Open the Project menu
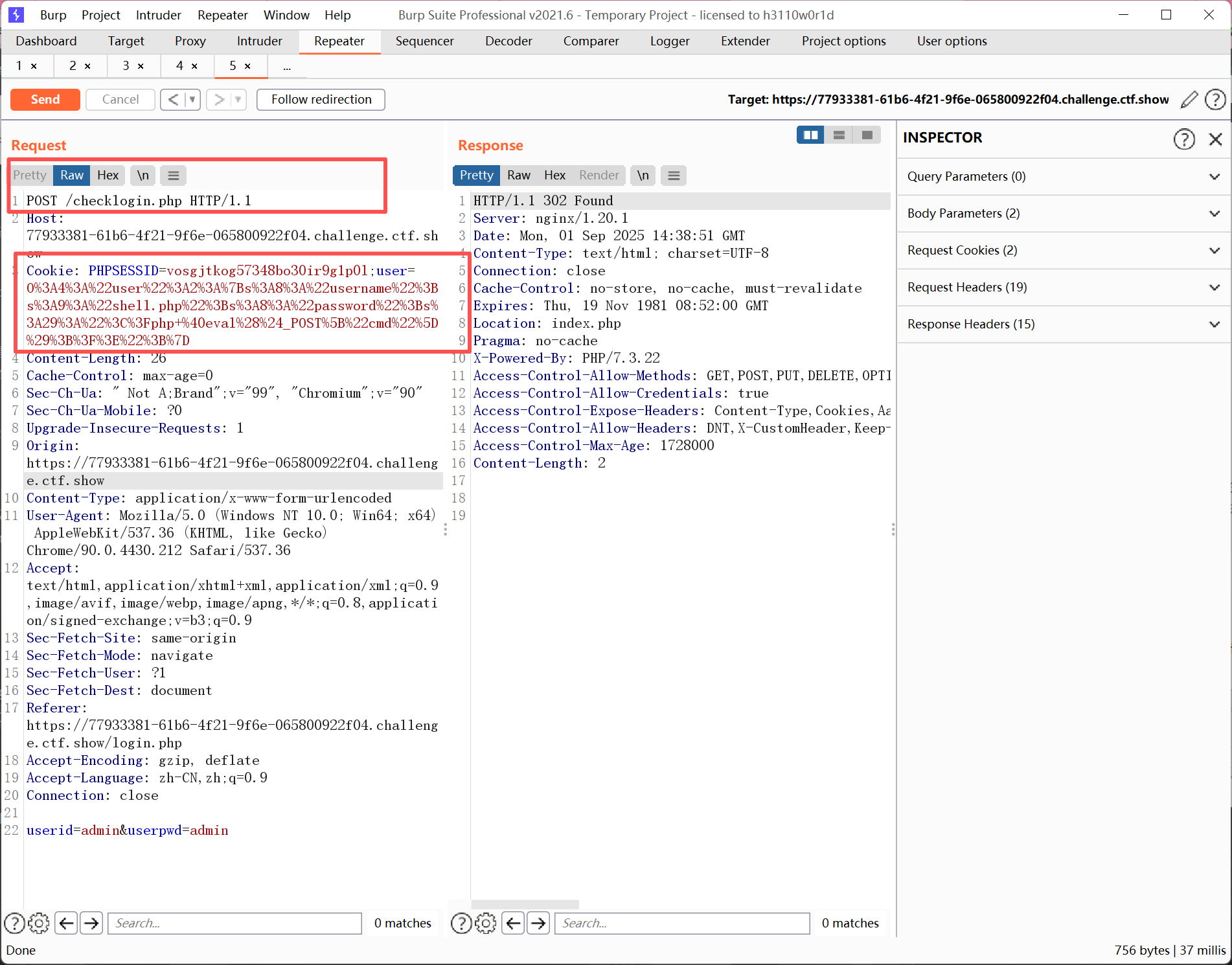The height and width of the screenshot is (965, 1232). (x=101, y=15)
